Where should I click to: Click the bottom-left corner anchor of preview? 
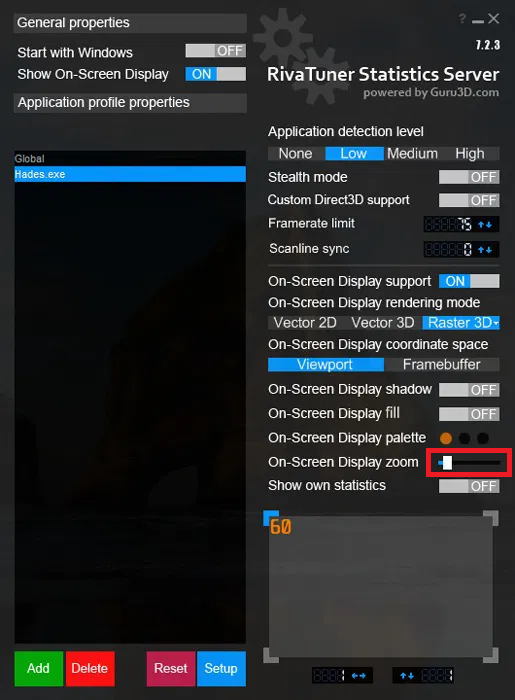click(271, 655)
